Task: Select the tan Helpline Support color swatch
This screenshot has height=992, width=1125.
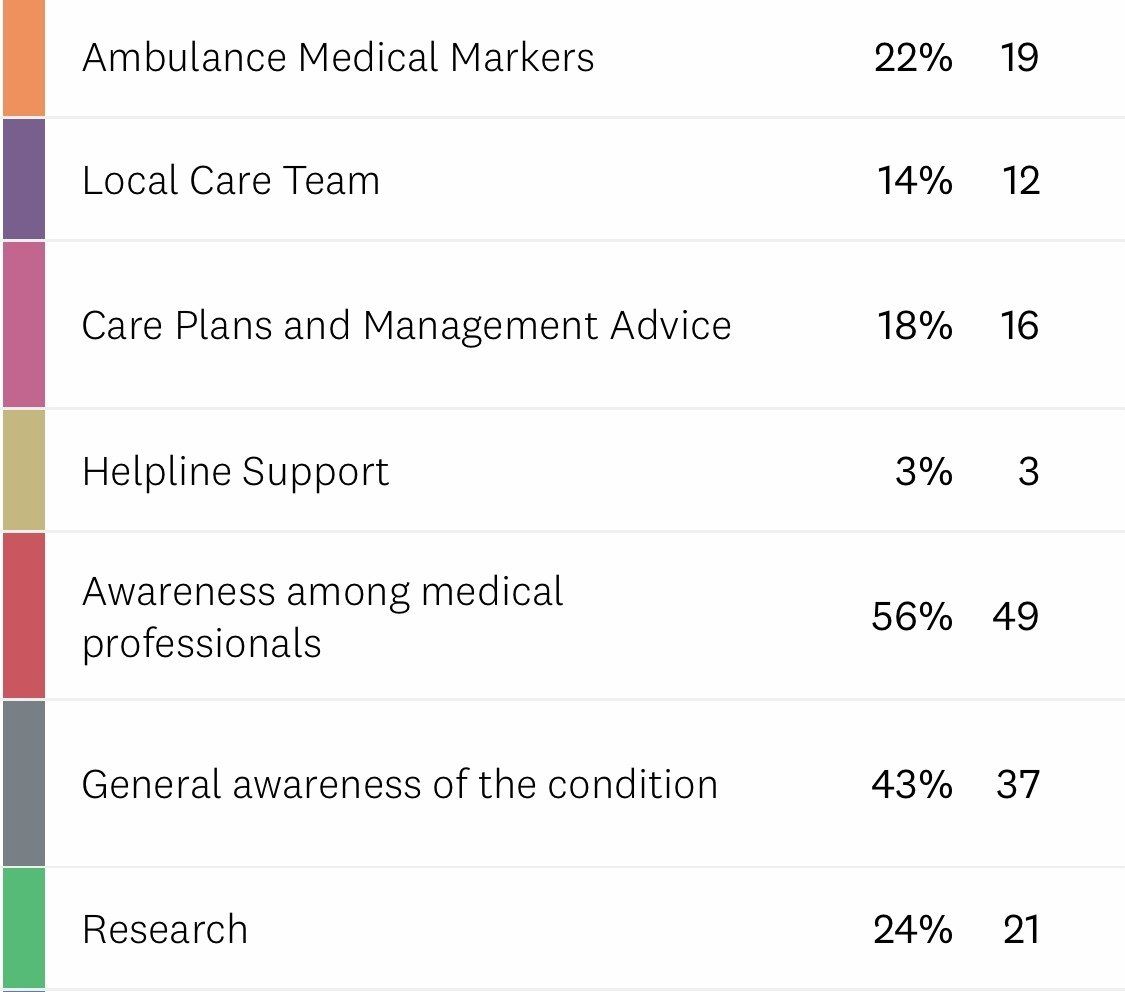Action: pos(23,471)
